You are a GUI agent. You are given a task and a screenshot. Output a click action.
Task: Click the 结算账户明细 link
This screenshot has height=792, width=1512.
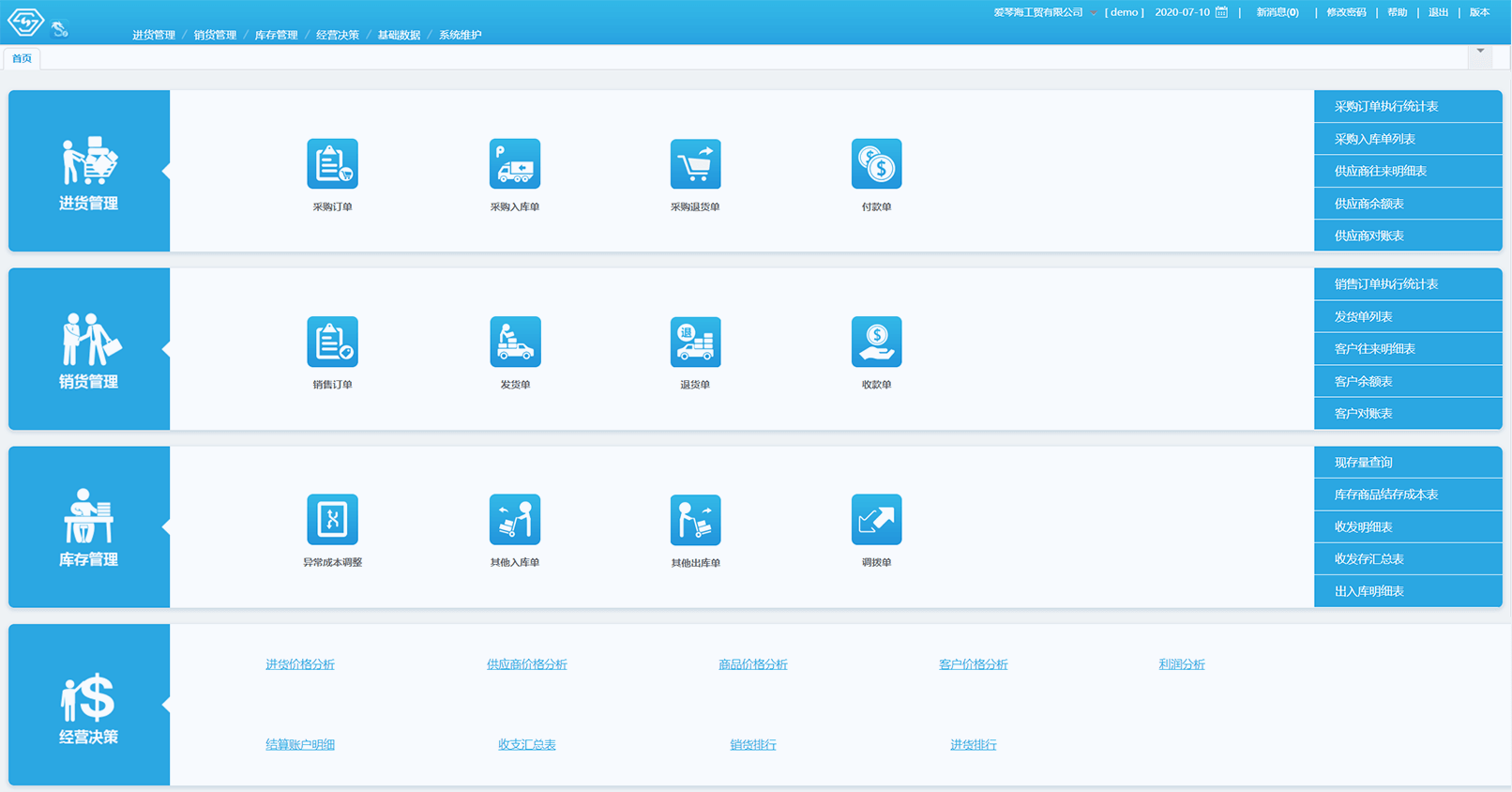[300, 744]
